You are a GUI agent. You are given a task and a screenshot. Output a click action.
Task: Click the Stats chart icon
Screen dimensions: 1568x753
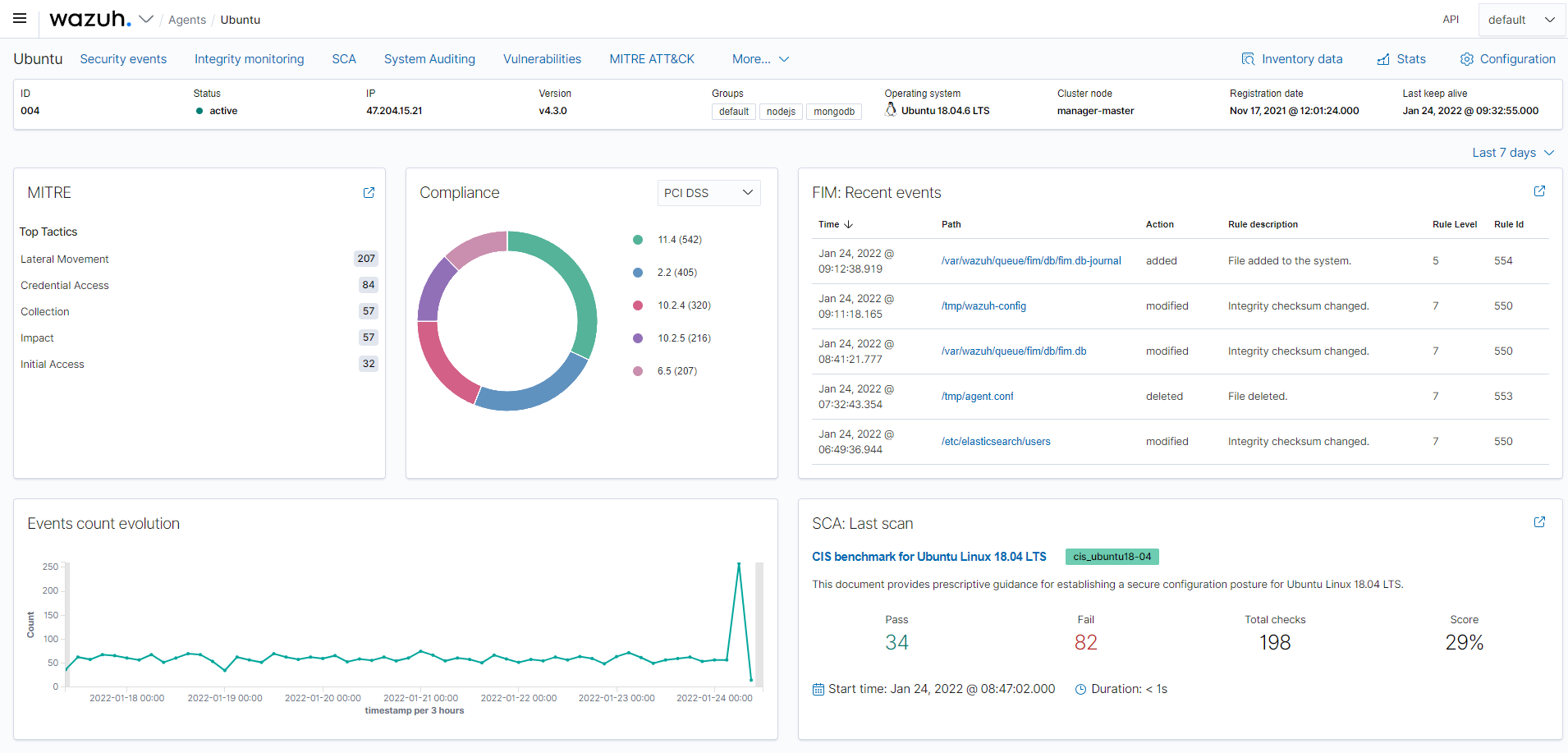[1383, 59]
